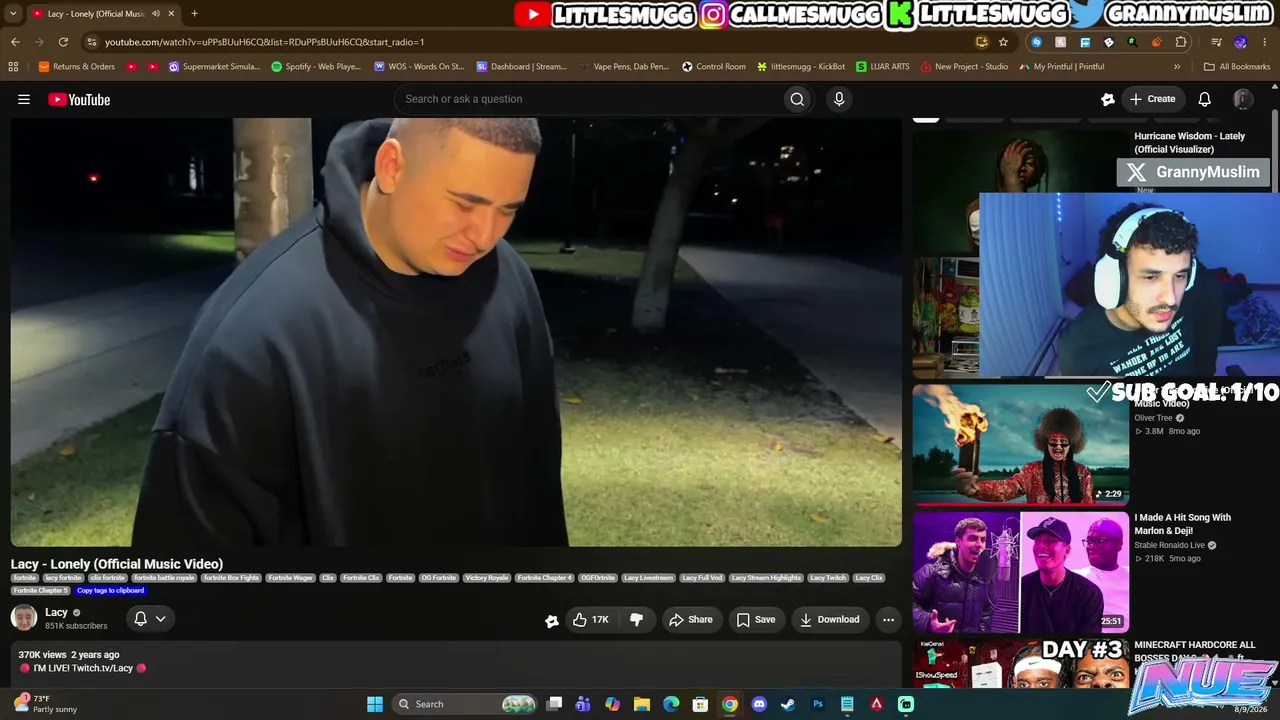The height and width of the screenshot is (720, 1280).
Task: Open Lacy channel avatar
Action: [x=24, y=618]
